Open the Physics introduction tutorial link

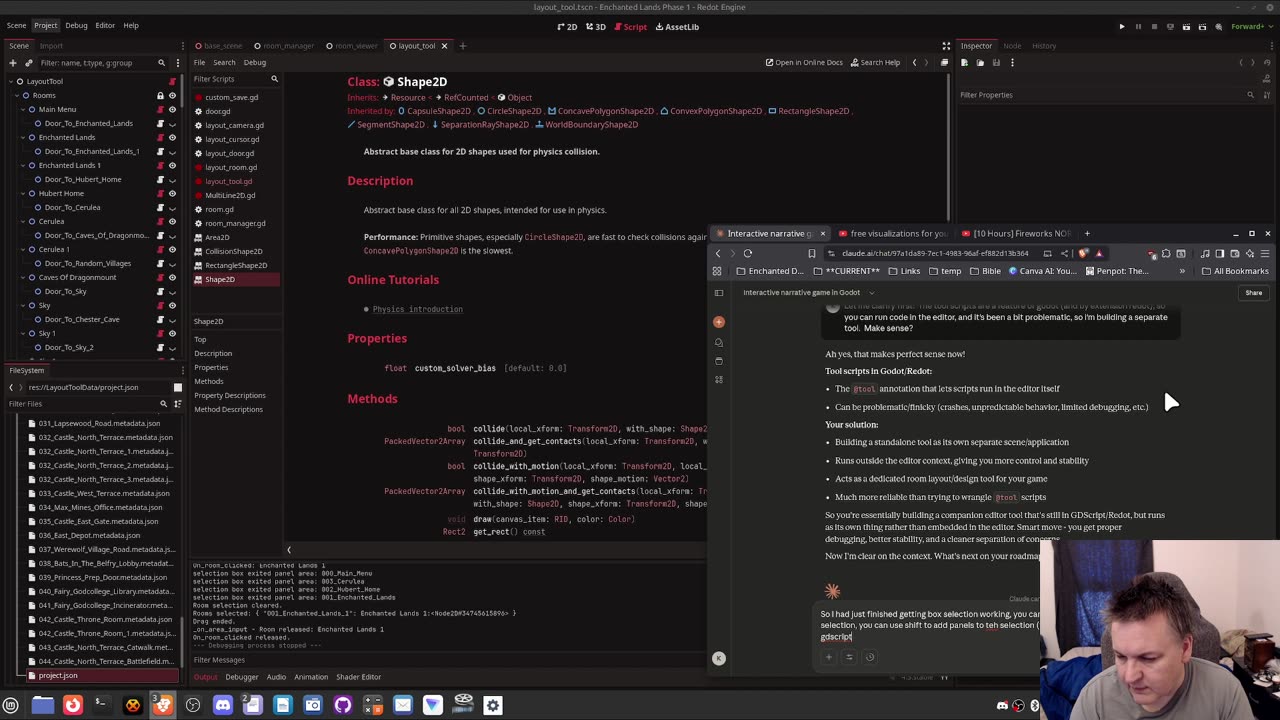(x=417, y=309)
